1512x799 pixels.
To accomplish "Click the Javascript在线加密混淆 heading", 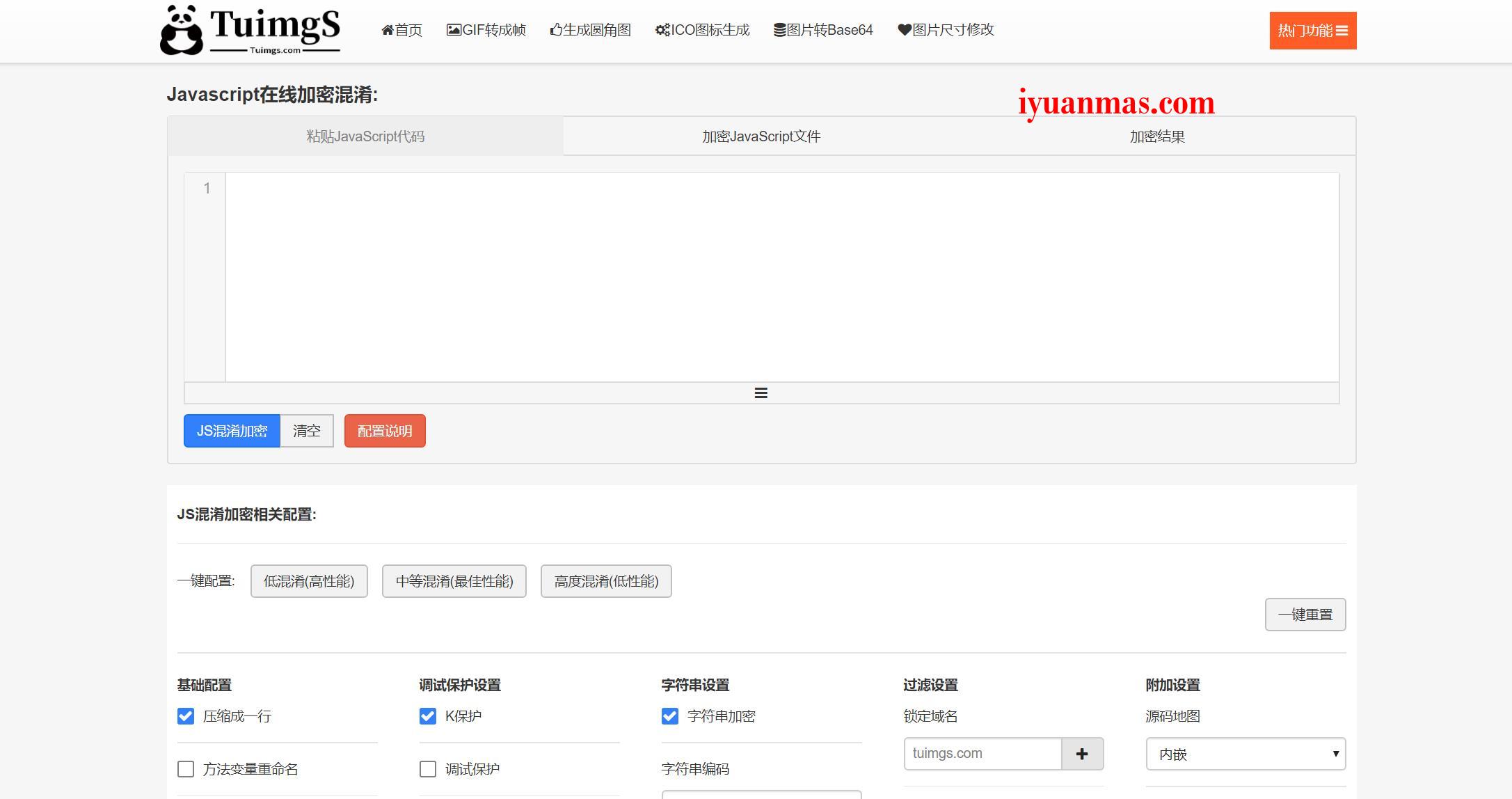I will 272,95.
